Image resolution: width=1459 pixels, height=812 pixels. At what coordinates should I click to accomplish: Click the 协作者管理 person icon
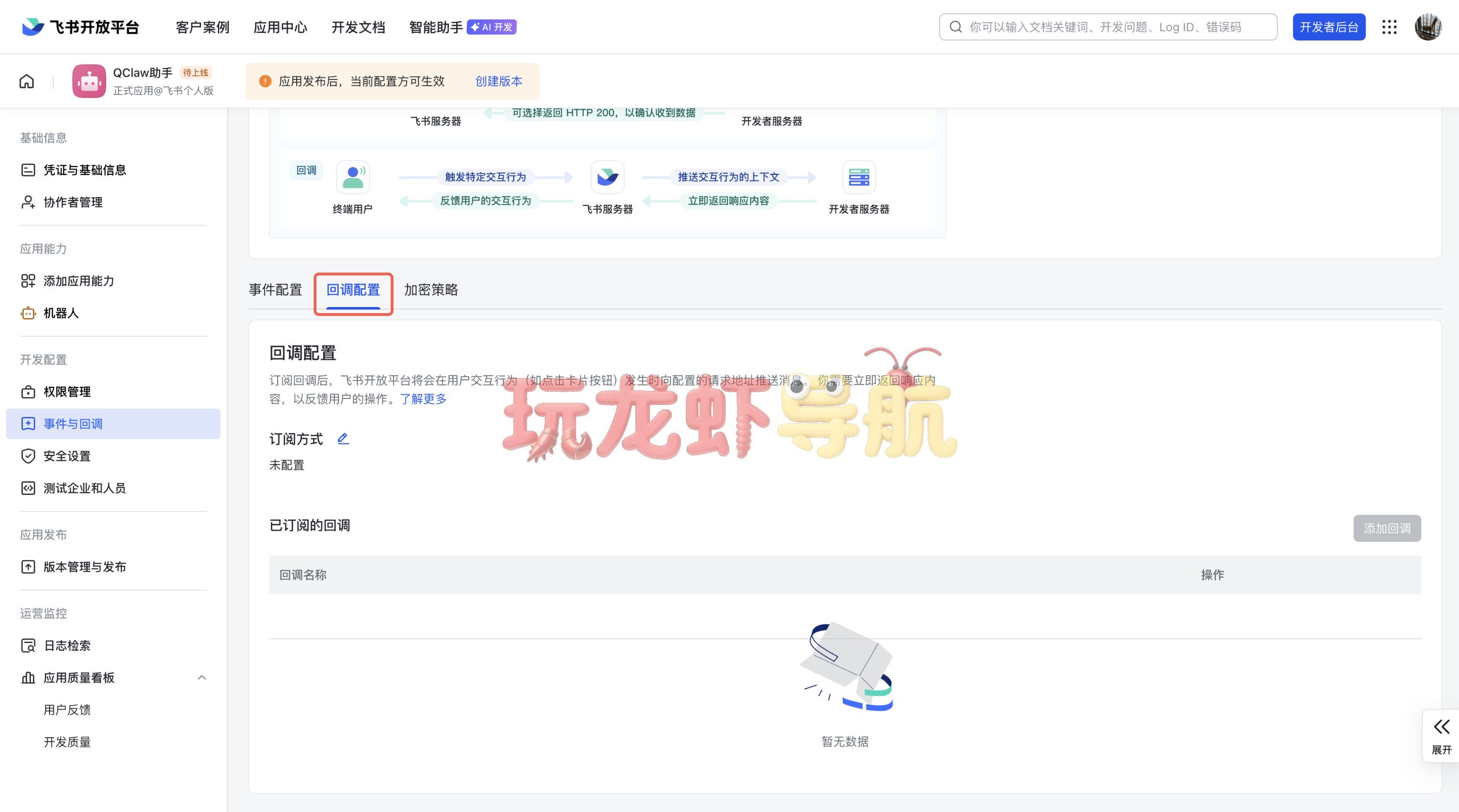tap(28, 202)
